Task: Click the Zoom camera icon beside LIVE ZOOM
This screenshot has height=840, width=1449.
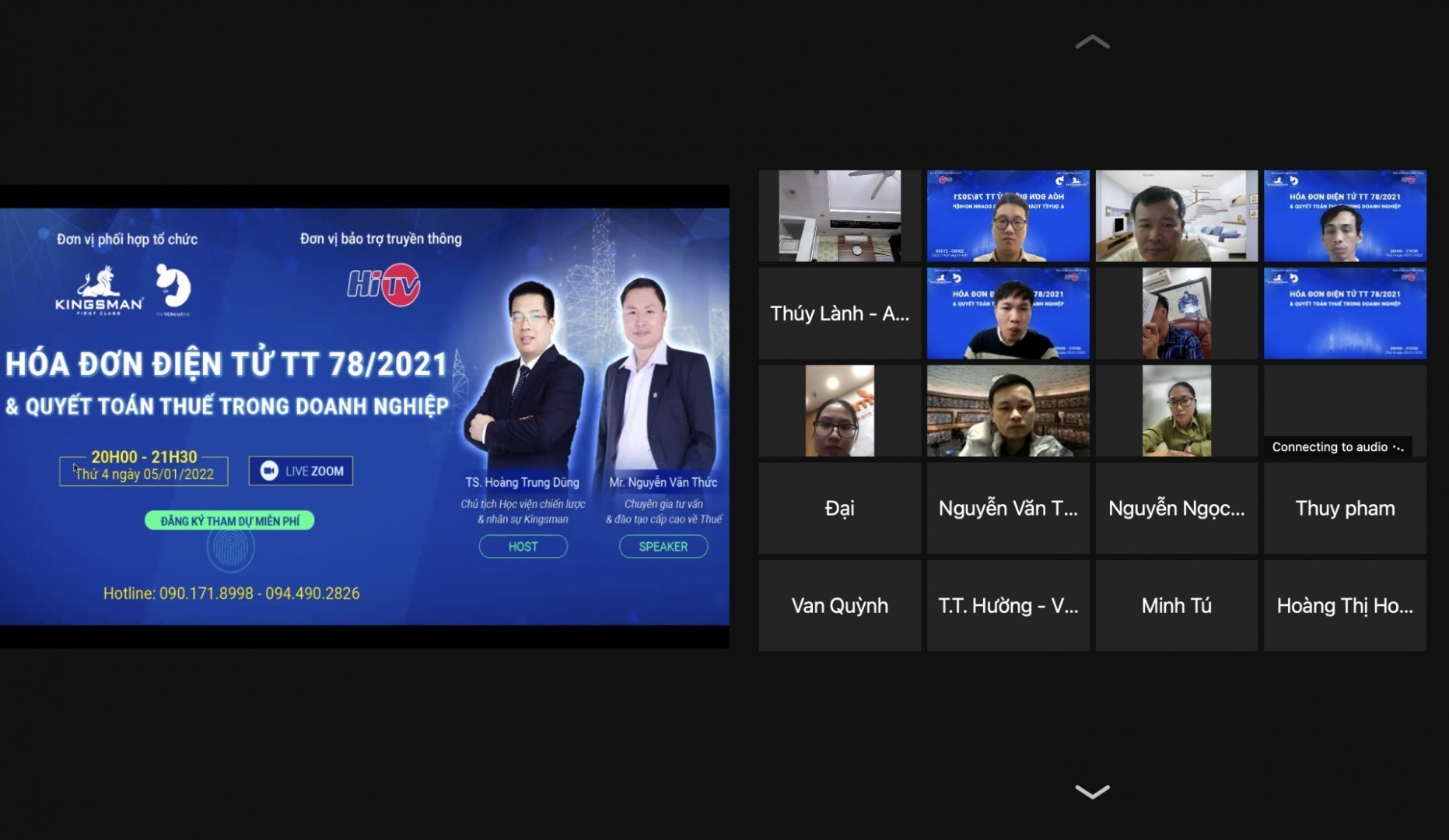Action: point(269,471)
